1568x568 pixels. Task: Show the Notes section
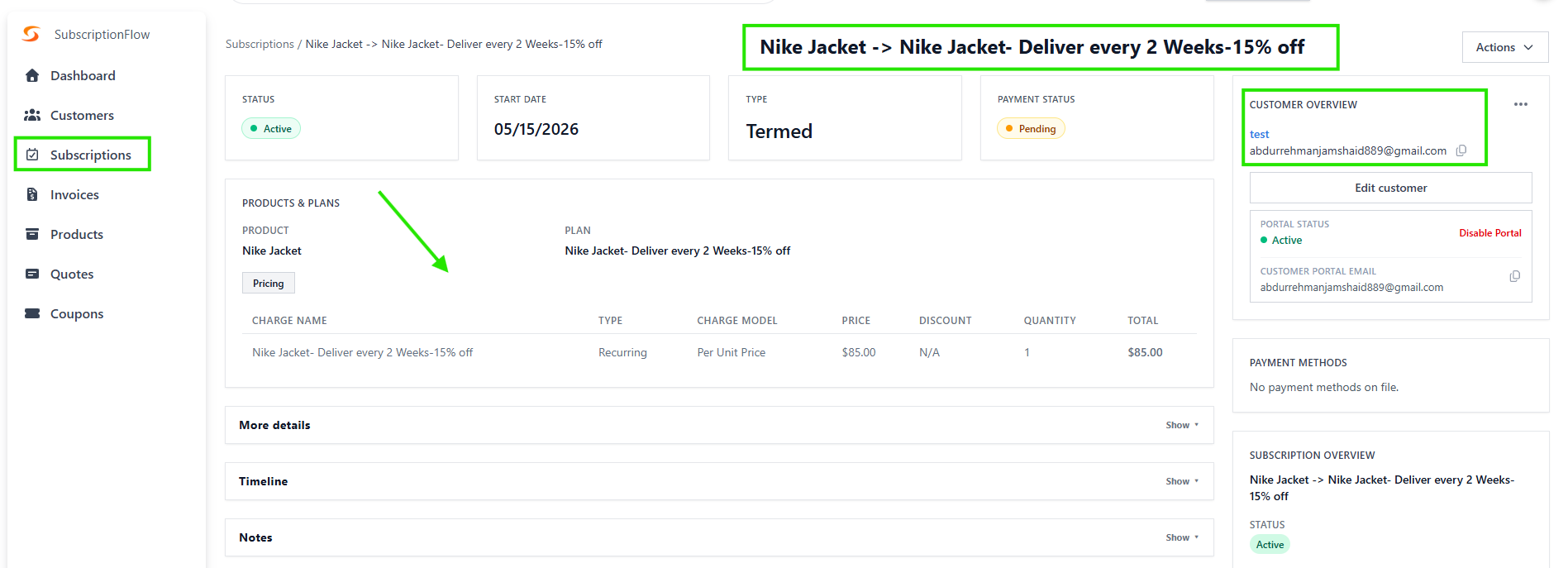[x=1182, y=537]
